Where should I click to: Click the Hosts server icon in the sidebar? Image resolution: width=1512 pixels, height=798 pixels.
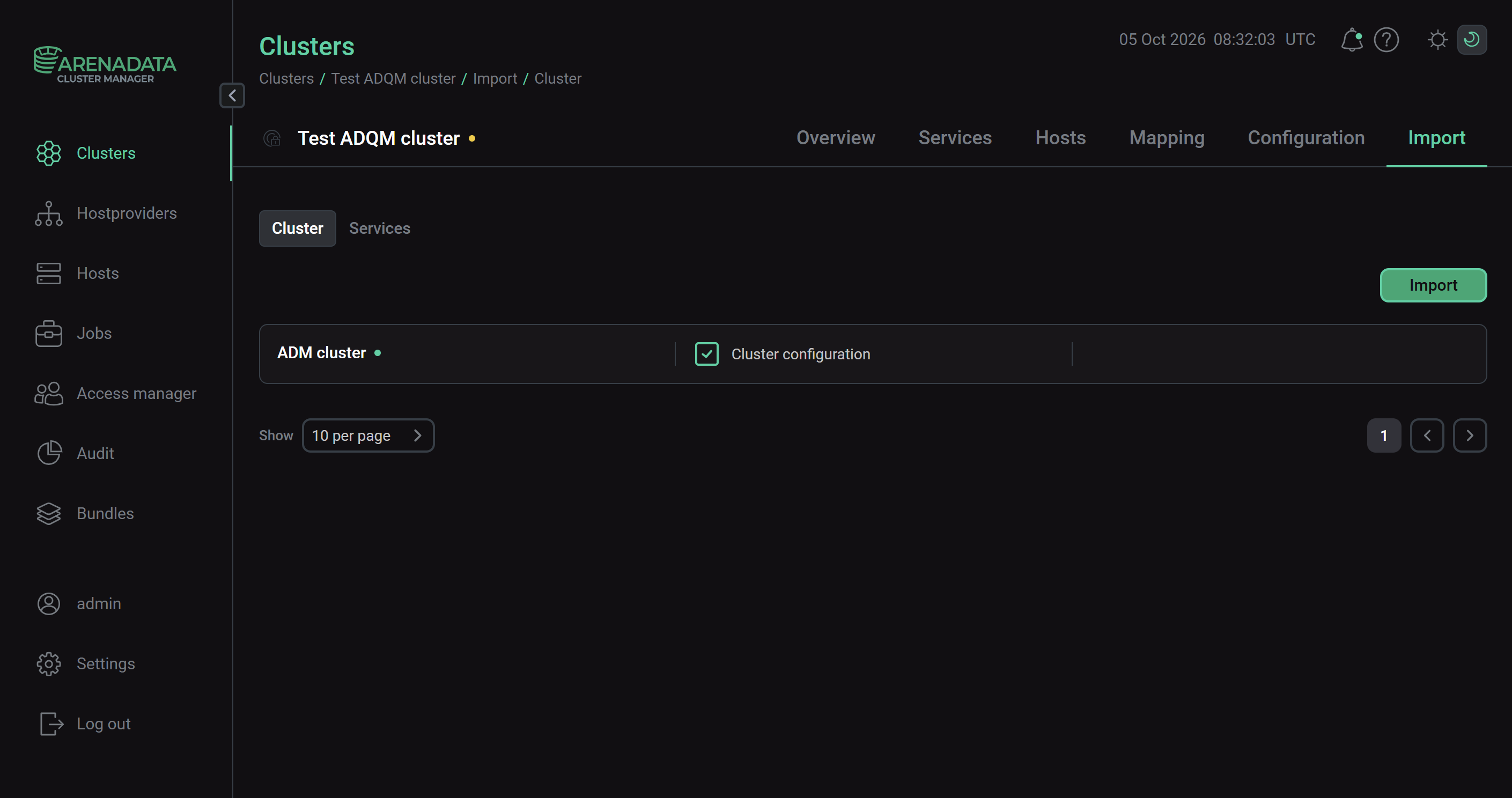tap(49, 274)
